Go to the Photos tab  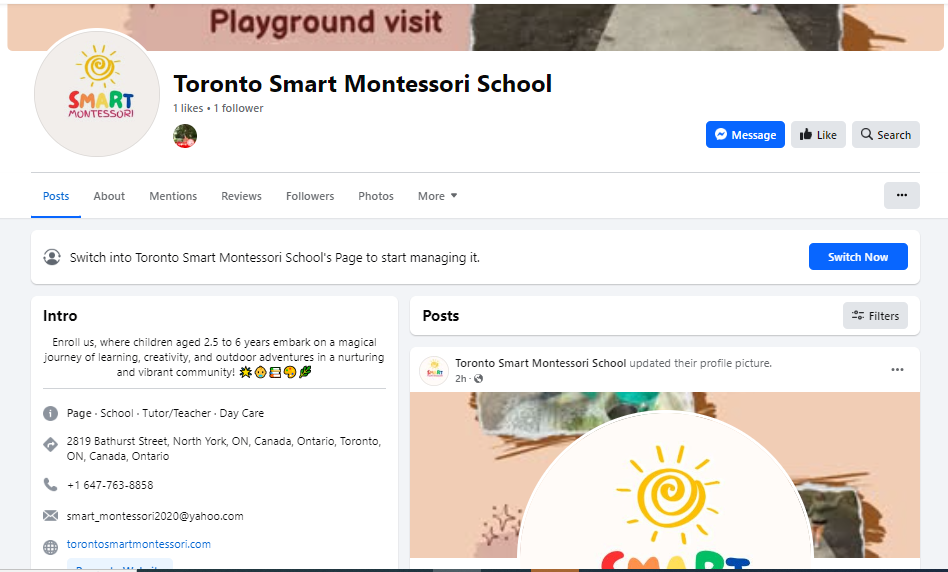point(375,196)
